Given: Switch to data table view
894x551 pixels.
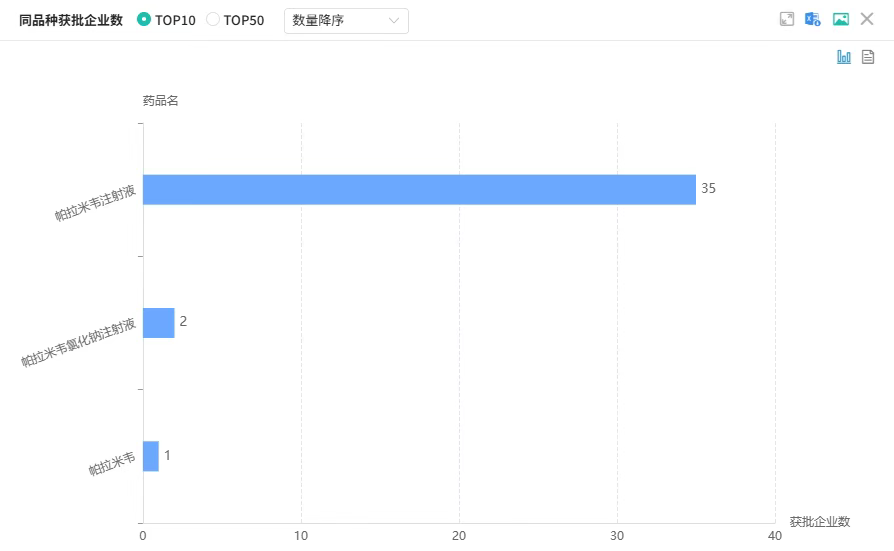Looking at the screenshot, I should 868,58.
